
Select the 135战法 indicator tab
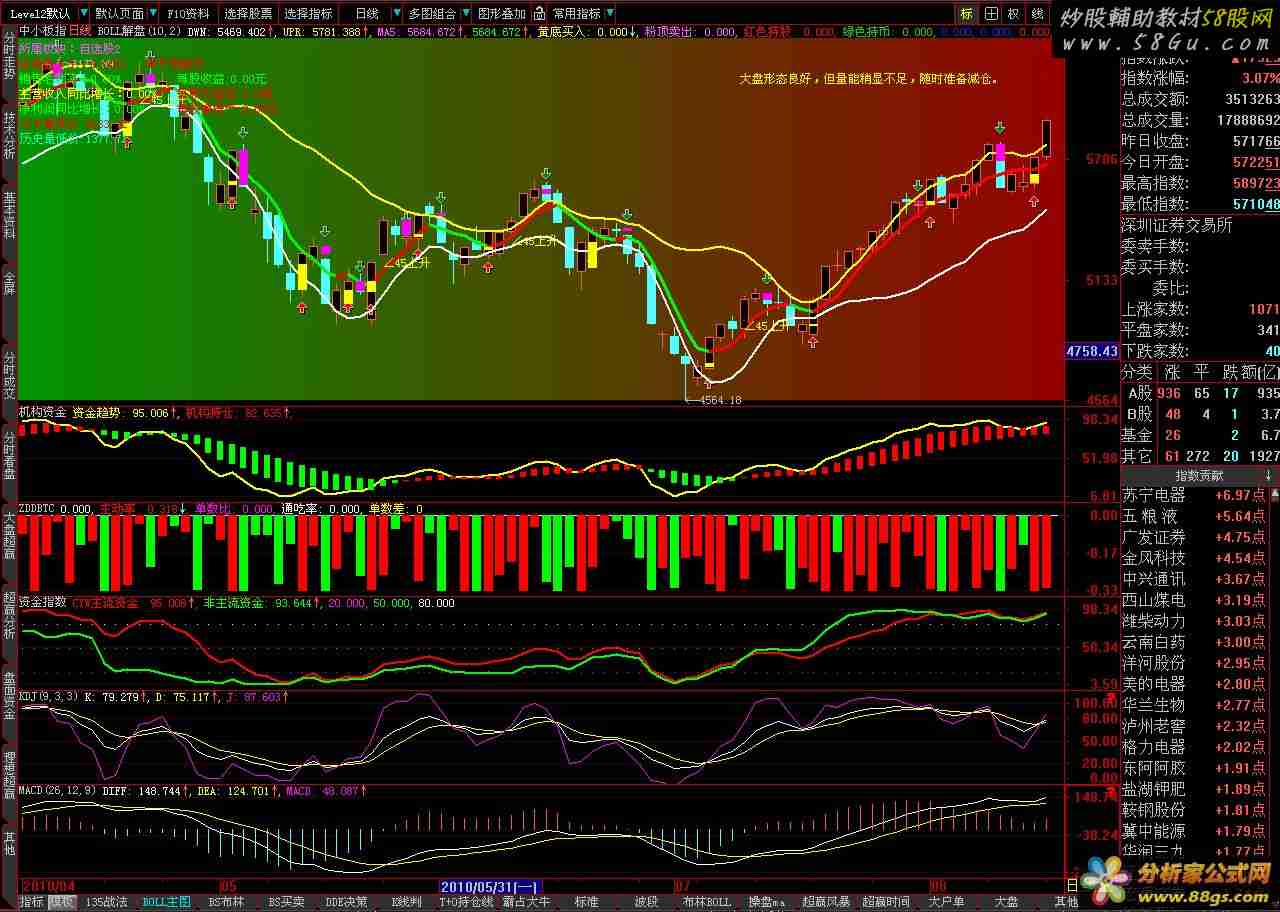point(107,902)
